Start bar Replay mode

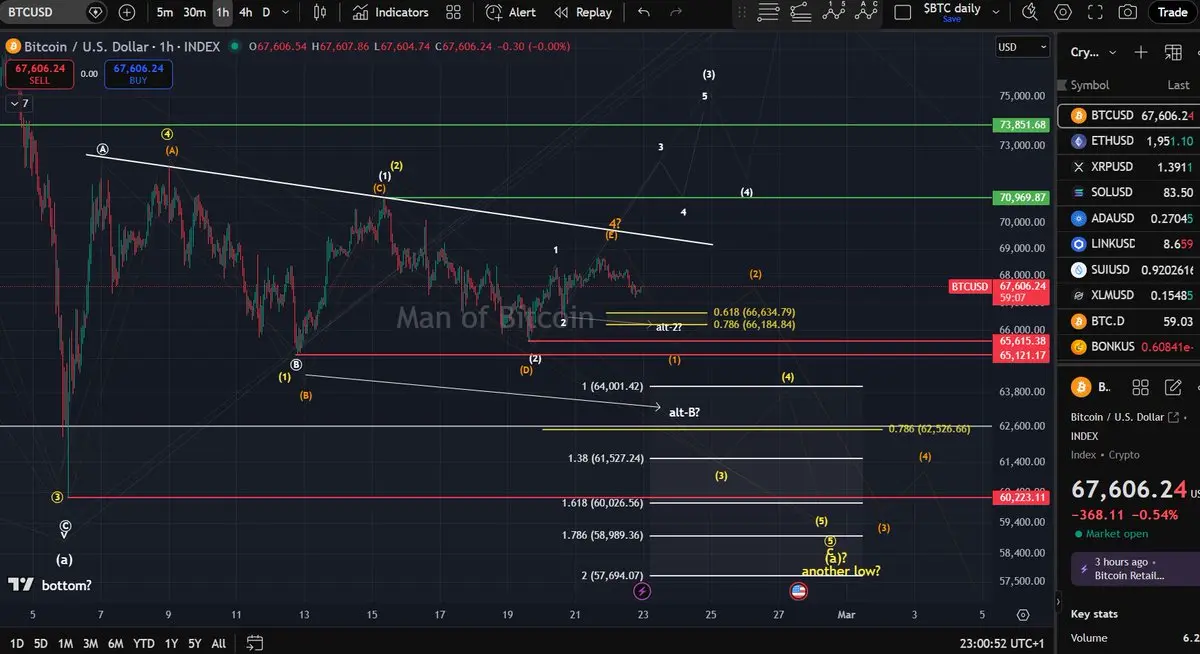click(582, 12)
